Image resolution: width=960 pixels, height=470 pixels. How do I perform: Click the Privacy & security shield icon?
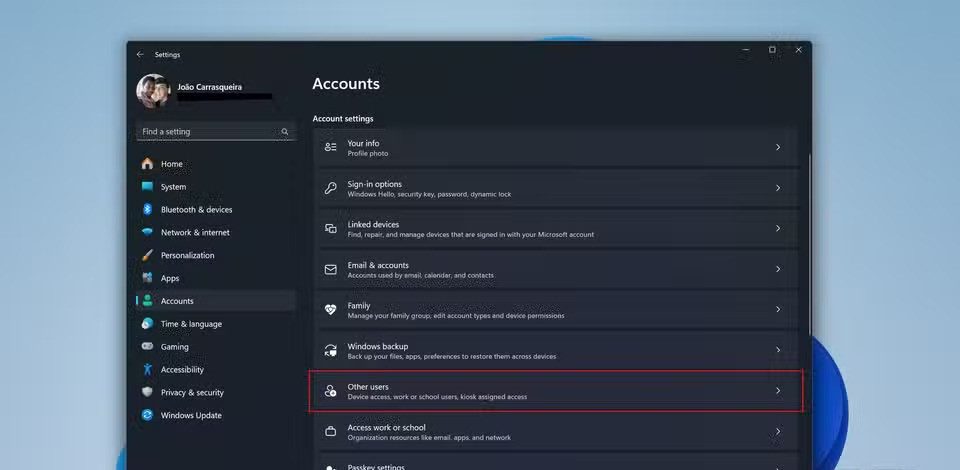[147, 392]
